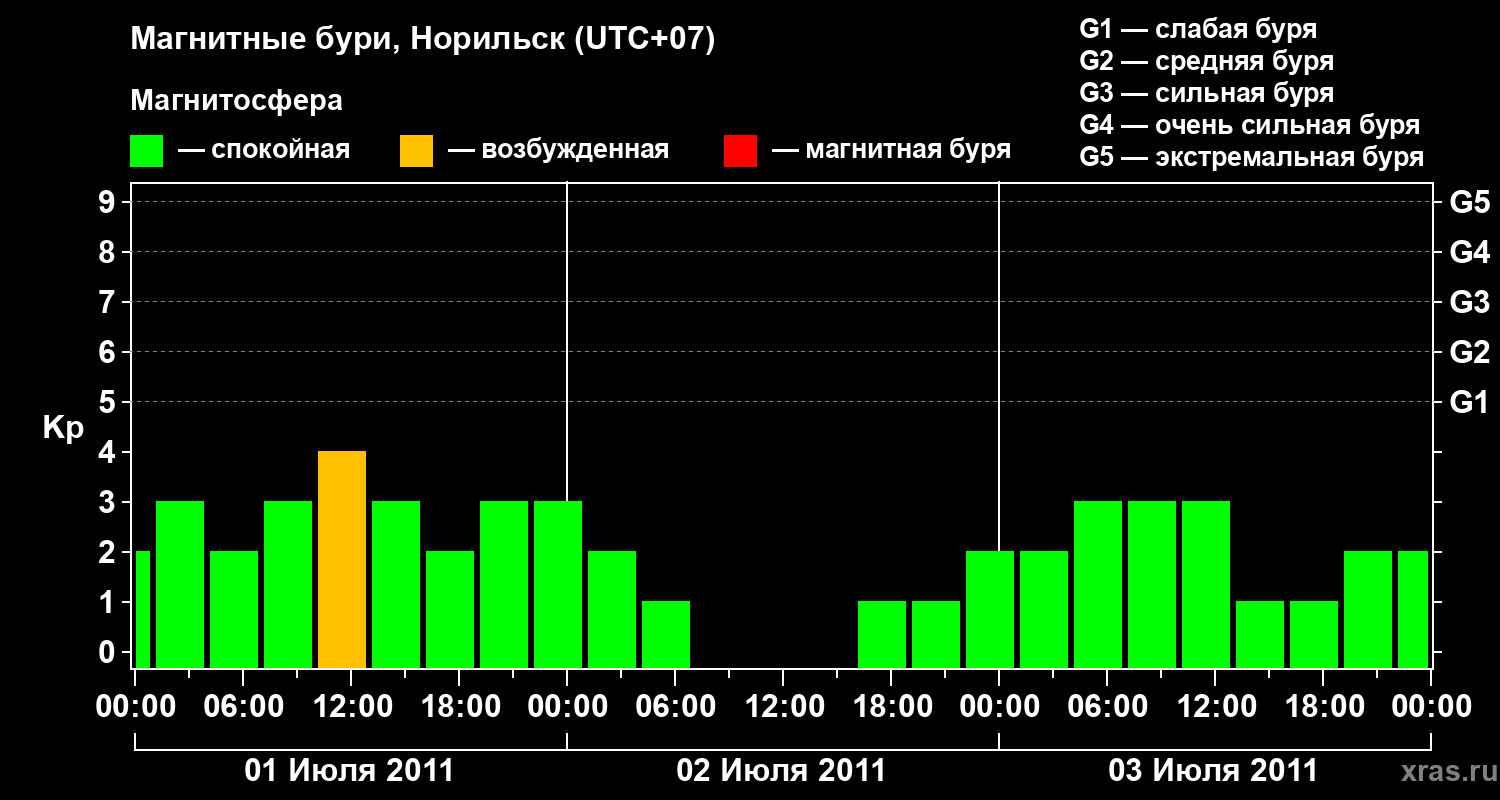
Task: Click the '— магнитная буря' legend label
Action: [891, 150]
